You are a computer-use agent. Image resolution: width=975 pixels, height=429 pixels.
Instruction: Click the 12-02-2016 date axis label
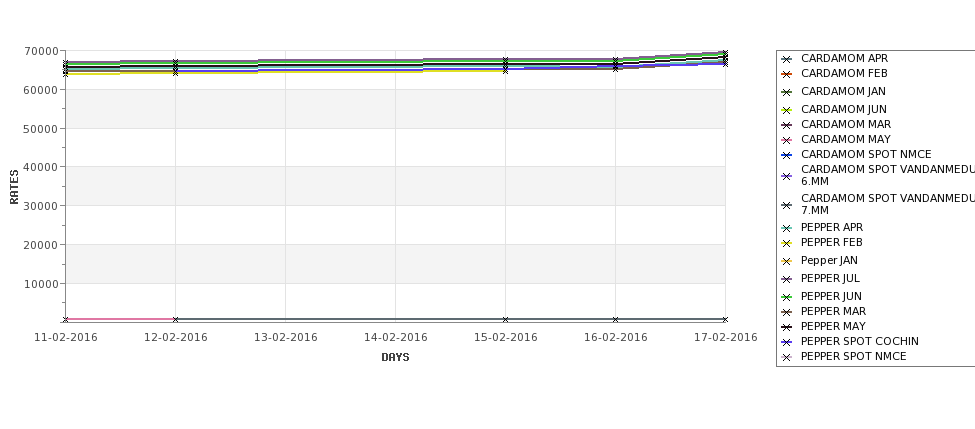pyautogui.click(x=176, y=338)
